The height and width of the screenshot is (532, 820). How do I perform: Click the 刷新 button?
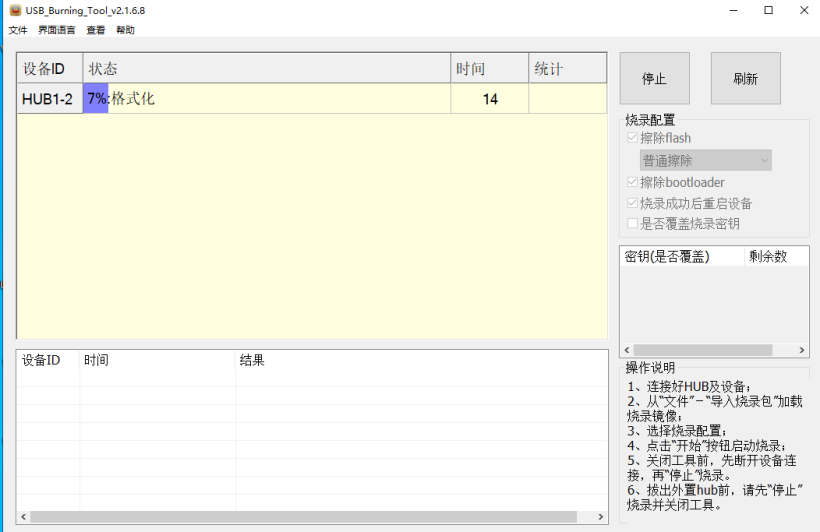pyautogui.click(x=745, y=78)
